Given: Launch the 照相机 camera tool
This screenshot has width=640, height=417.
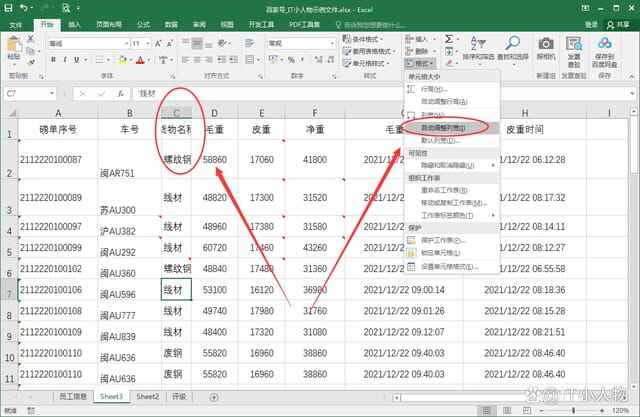Looking at the screenshot, I should point(546,49).
